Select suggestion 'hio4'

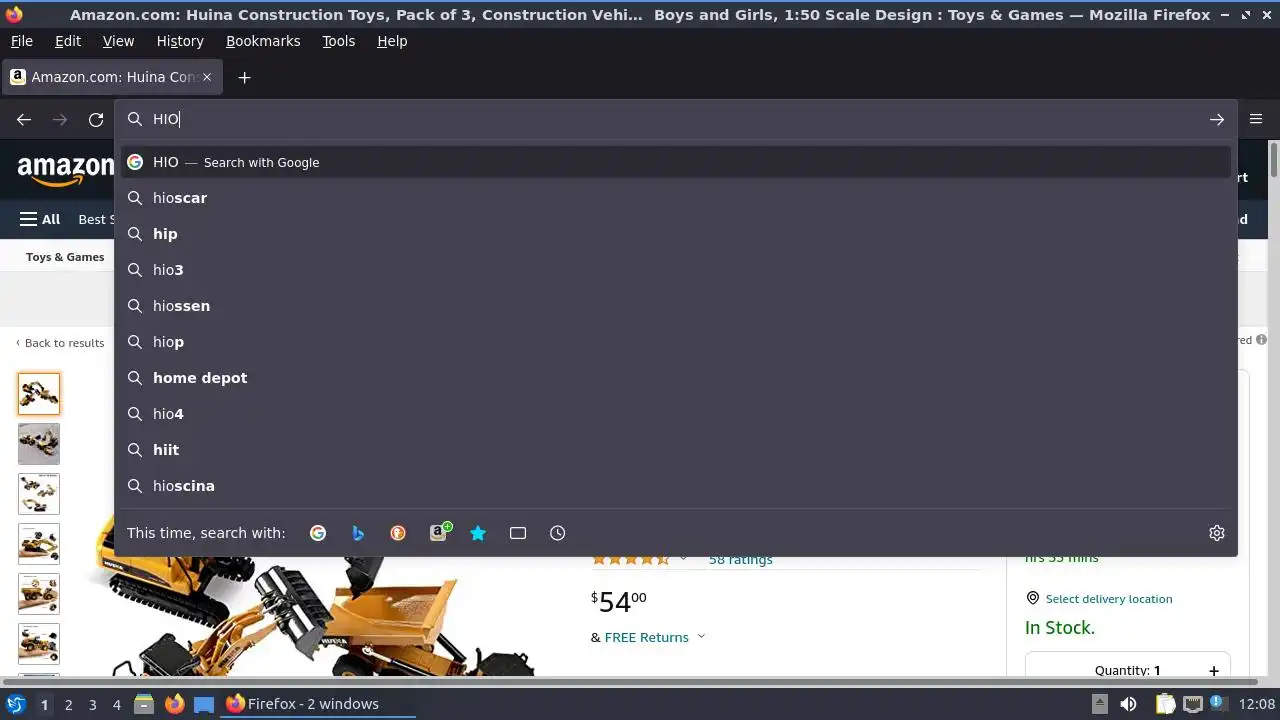676,414
